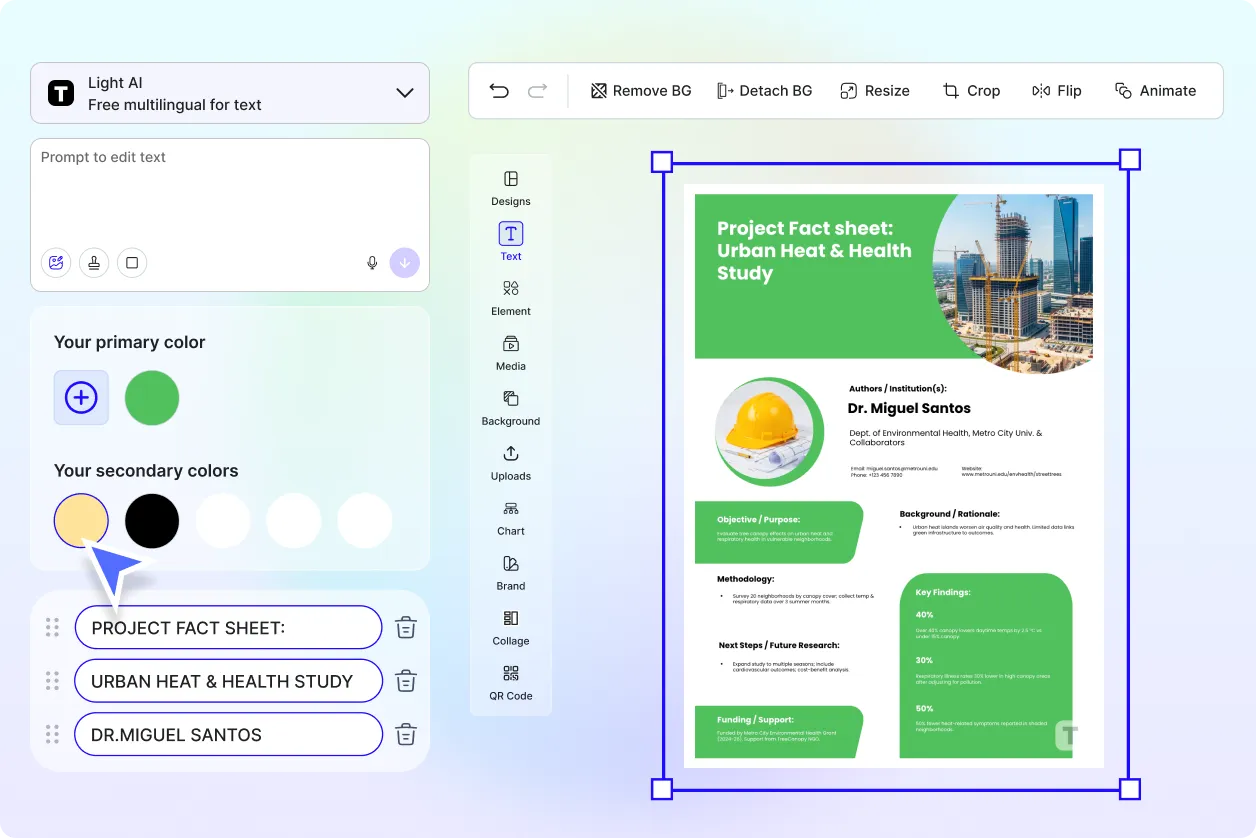Open the Designs panel
1256x838 pixels.
coord(511,188)
